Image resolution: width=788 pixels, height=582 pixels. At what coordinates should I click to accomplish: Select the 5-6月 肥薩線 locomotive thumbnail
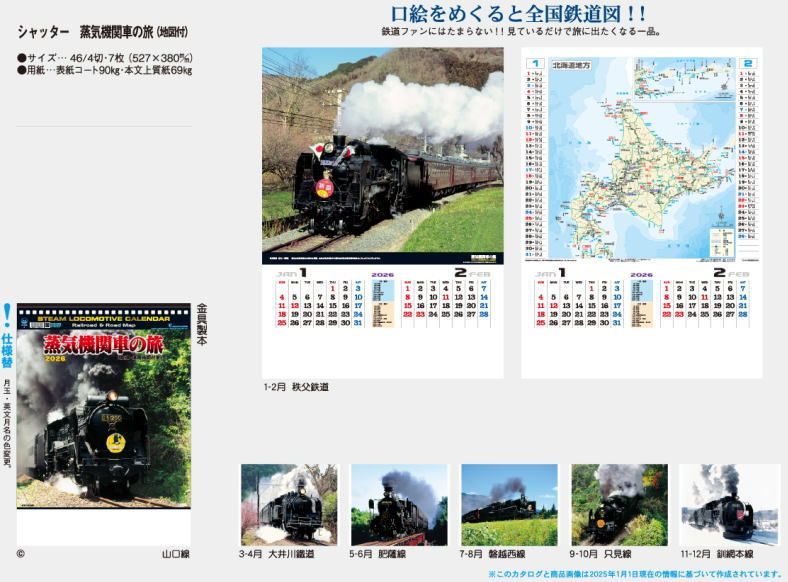pos(399,504)
